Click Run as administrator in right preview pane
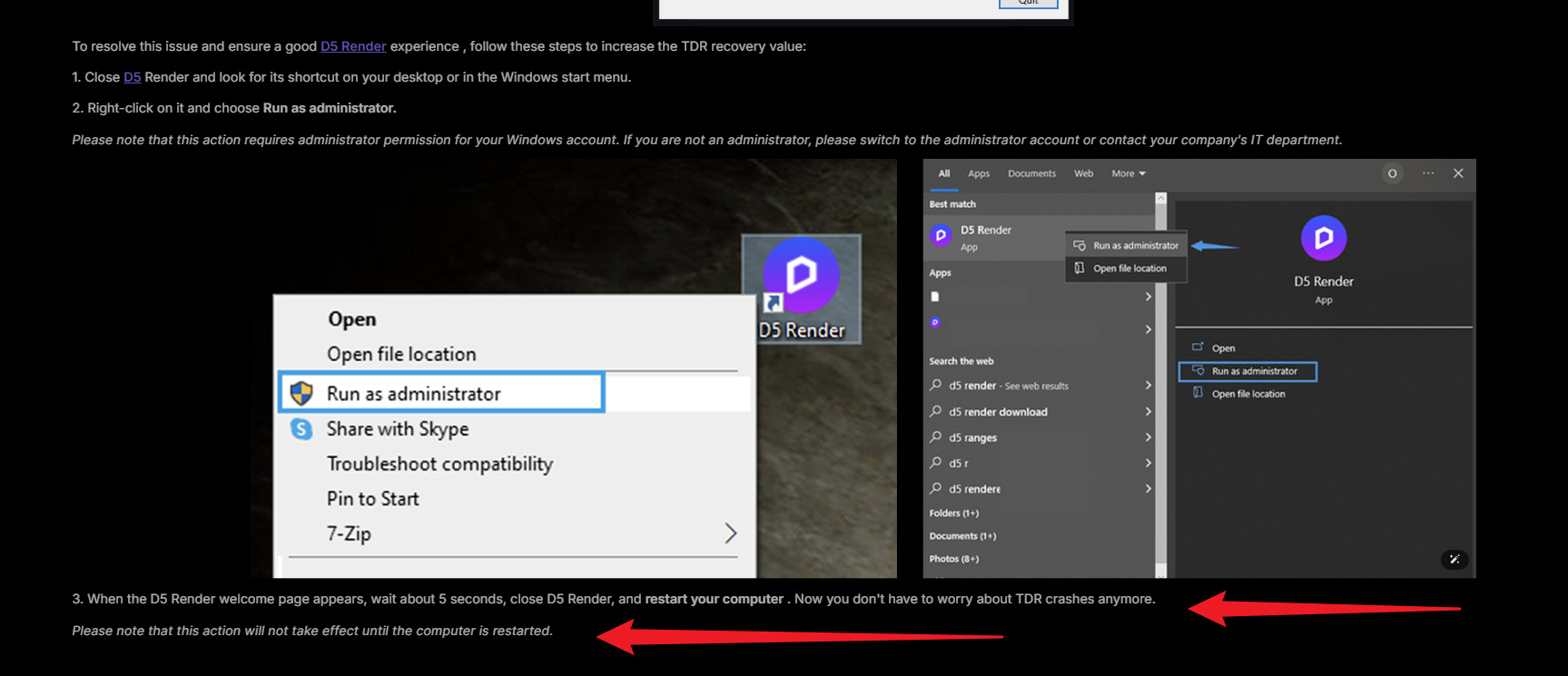The image size is (1568, 676). point(1254,371)
